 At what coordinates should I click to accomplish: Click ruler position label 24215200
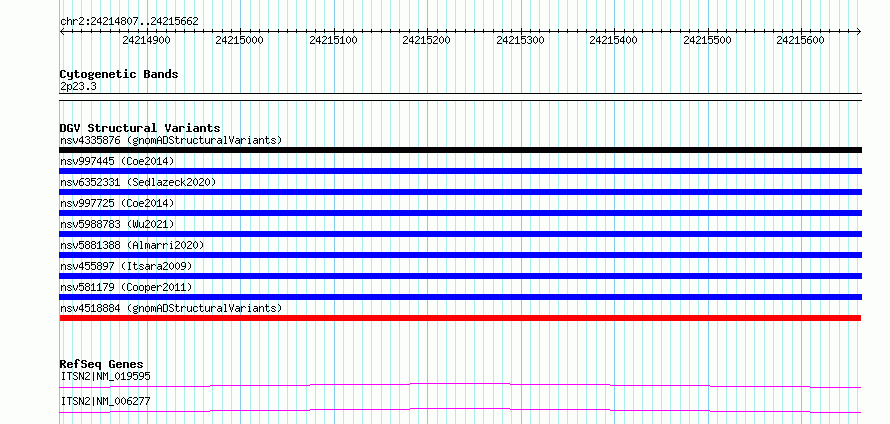click(x=426, y=40)
